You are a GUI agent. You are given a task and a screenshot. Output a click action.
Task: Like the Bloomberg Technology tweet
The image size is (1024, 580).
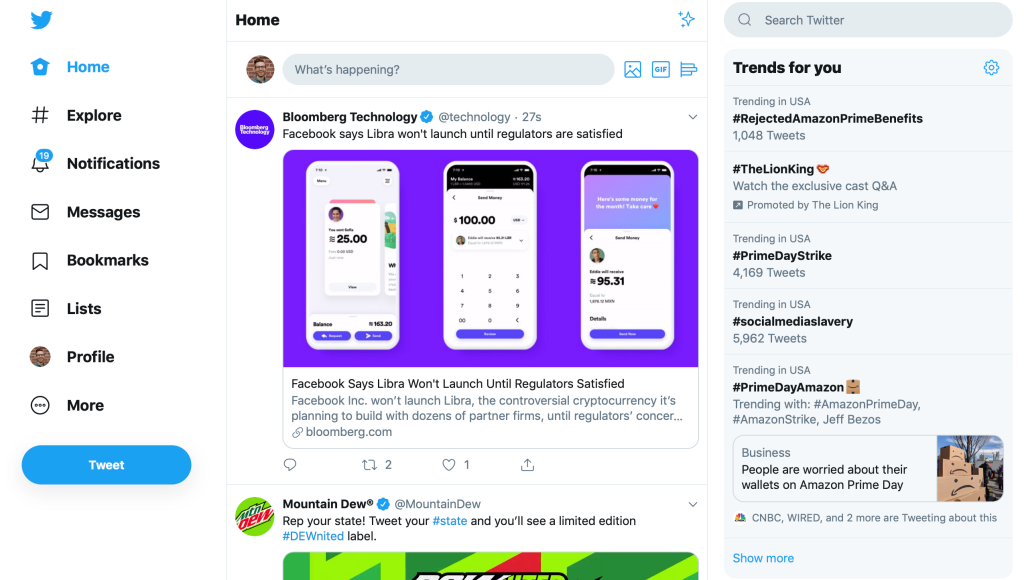point(449,464)
